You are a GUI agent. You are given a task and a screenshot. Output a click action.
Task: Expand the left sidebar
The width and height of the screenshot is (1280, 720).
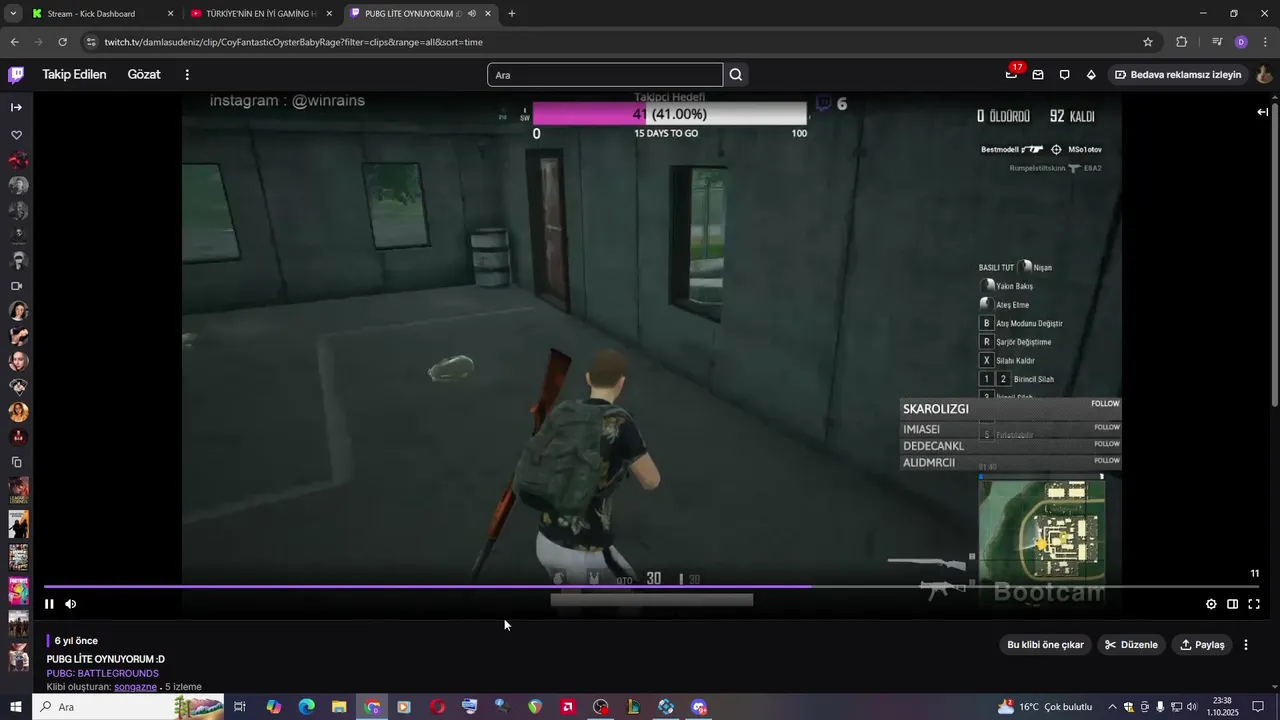[16, 107]
